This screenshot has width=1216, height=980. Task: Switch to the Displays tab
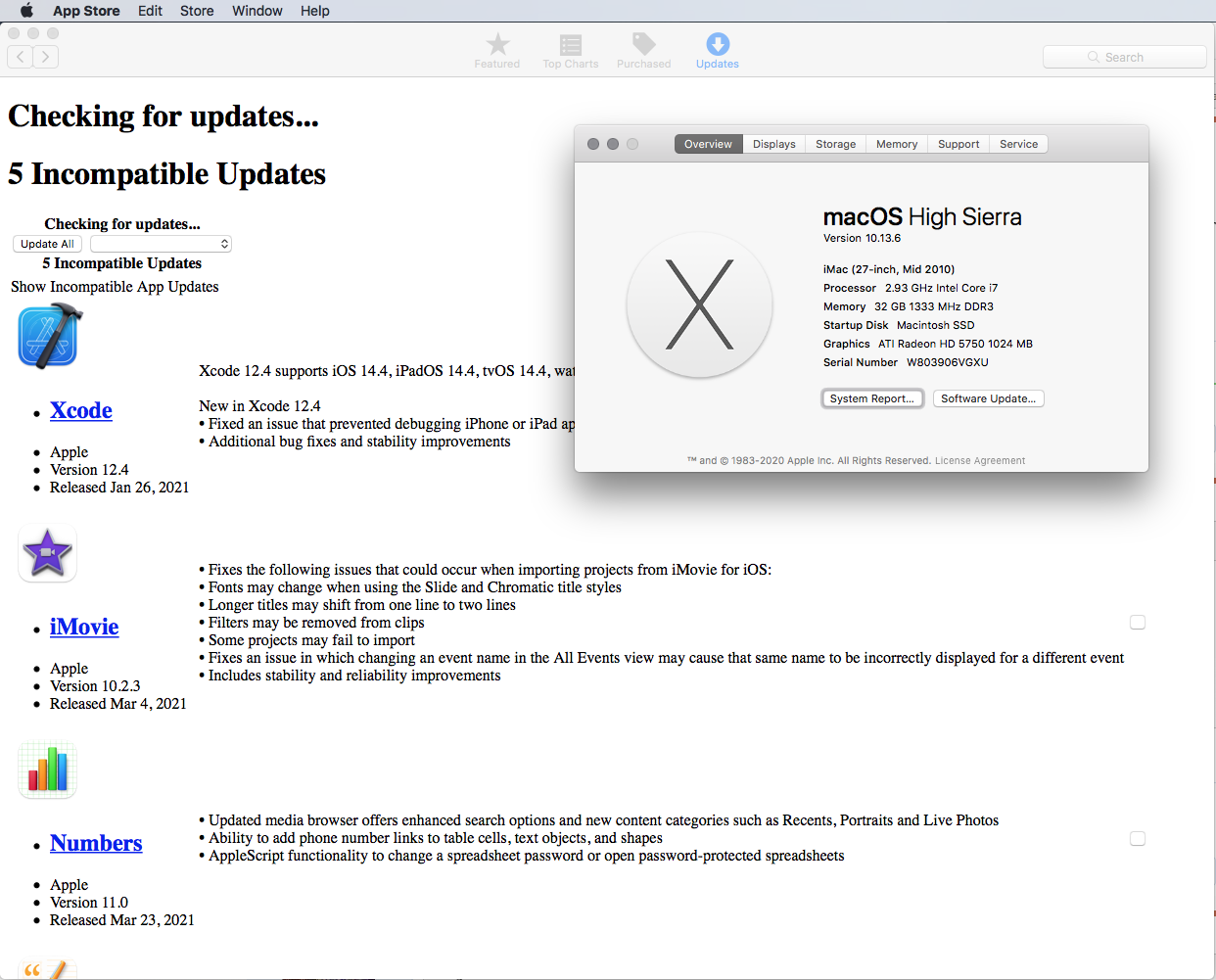click(774, 144)
